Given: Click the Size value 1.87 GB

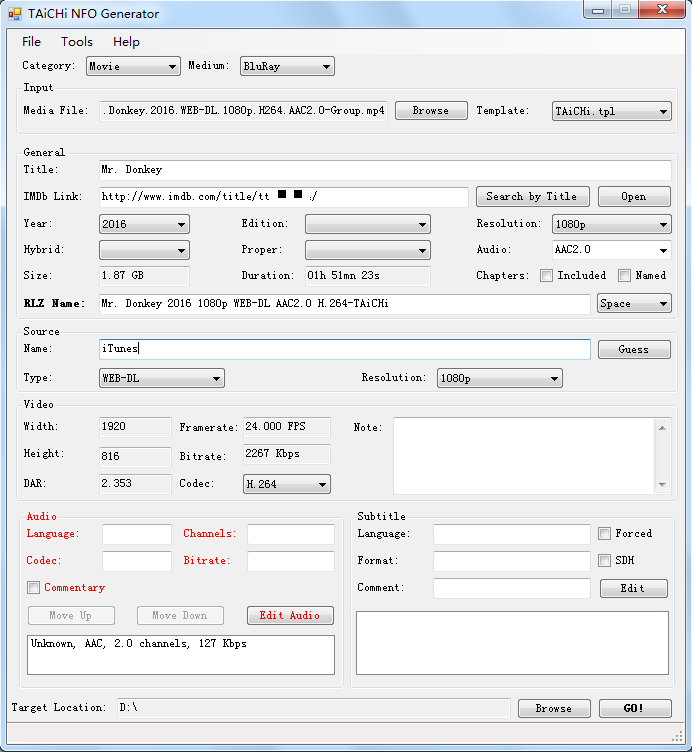Looking at the screenshot, I should click(144, 276).
